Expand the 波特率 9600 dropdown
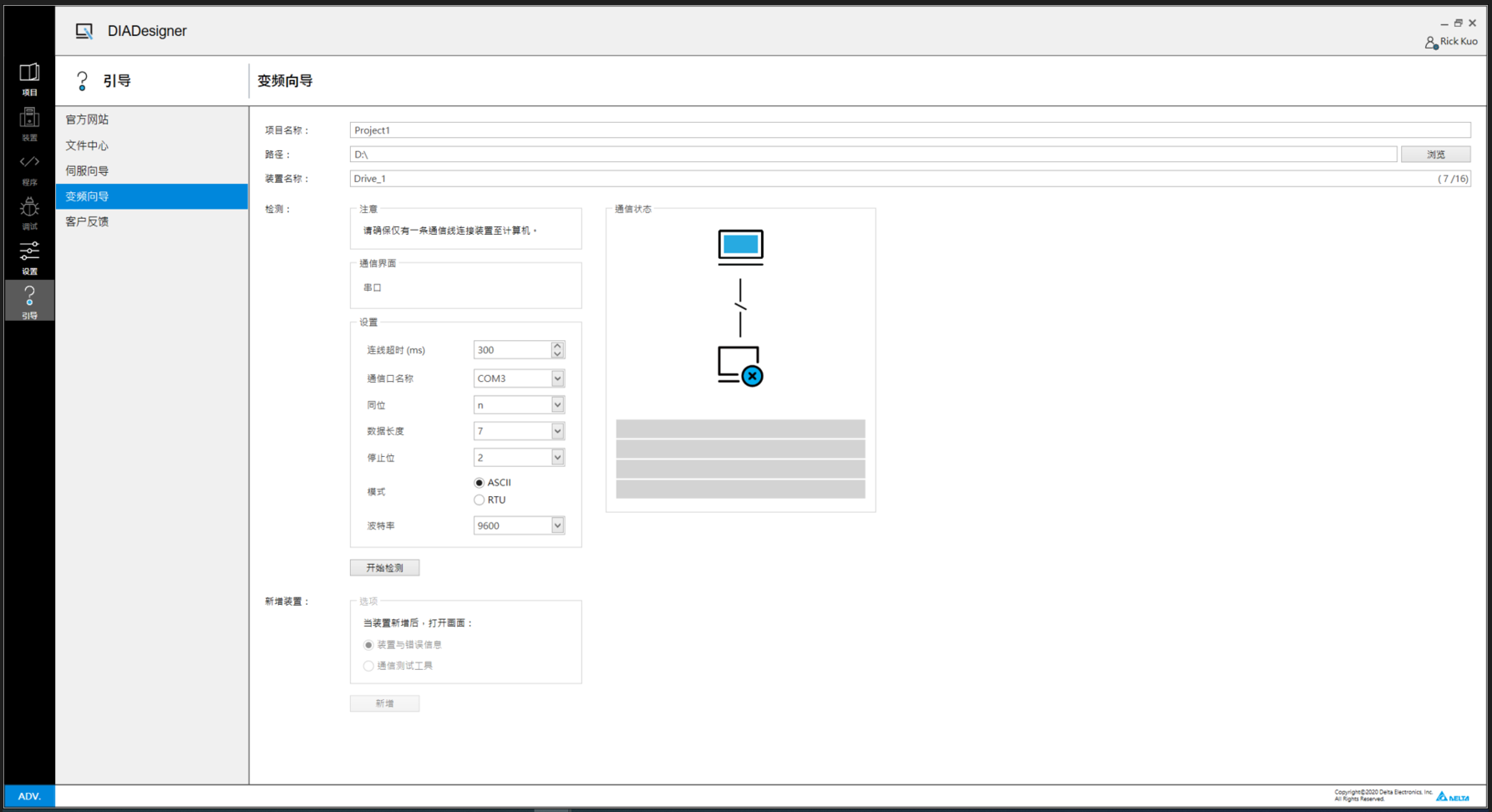1492x812 pixels. (557, 525)
